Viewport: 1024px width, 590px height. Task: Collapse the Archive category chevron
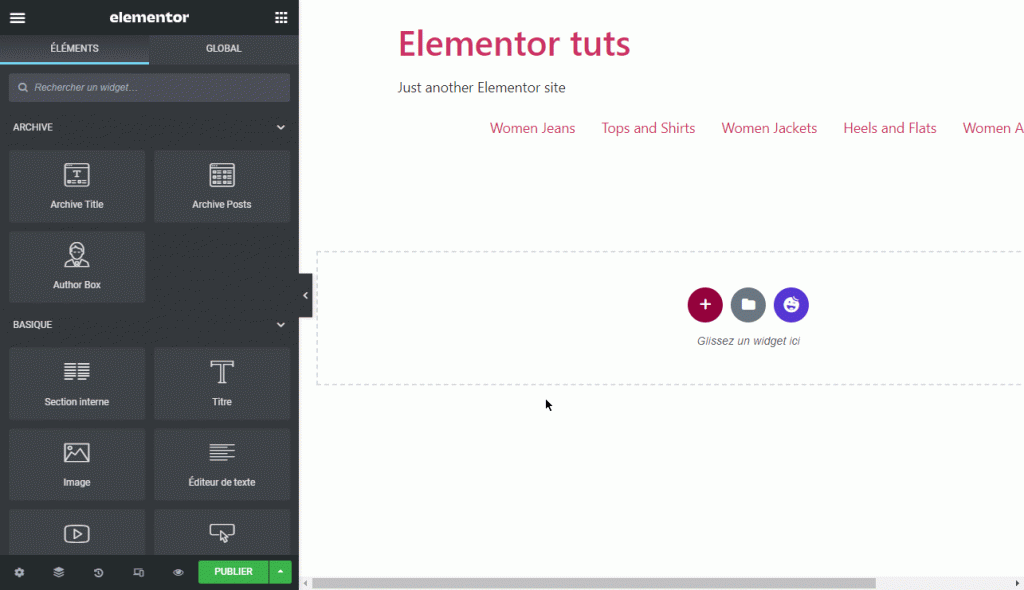click(281, 127)
